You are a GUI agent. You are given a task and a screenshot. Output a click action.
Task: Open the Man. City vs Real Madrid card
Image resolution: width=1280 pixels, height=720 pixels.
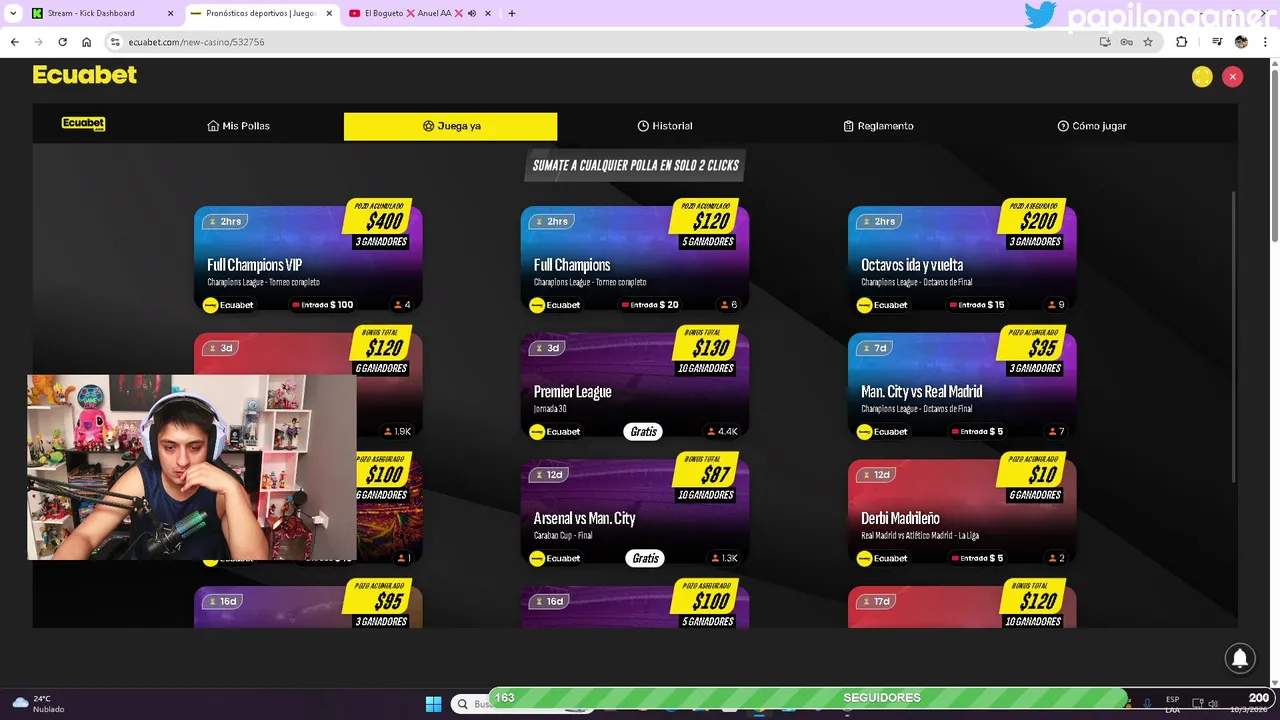(962, 387)
